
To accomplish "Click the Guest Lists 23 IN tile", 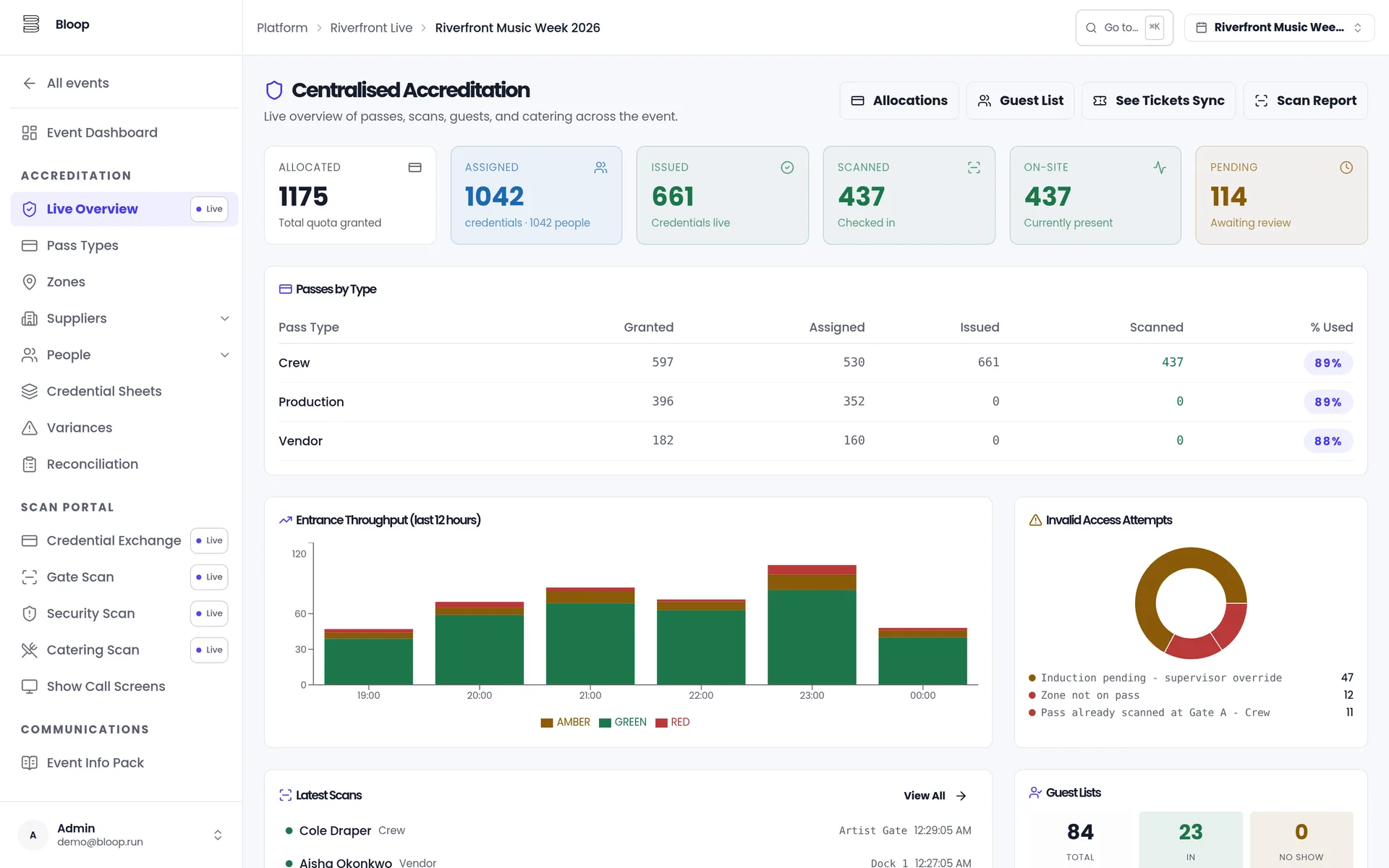I will [1191, 839].
